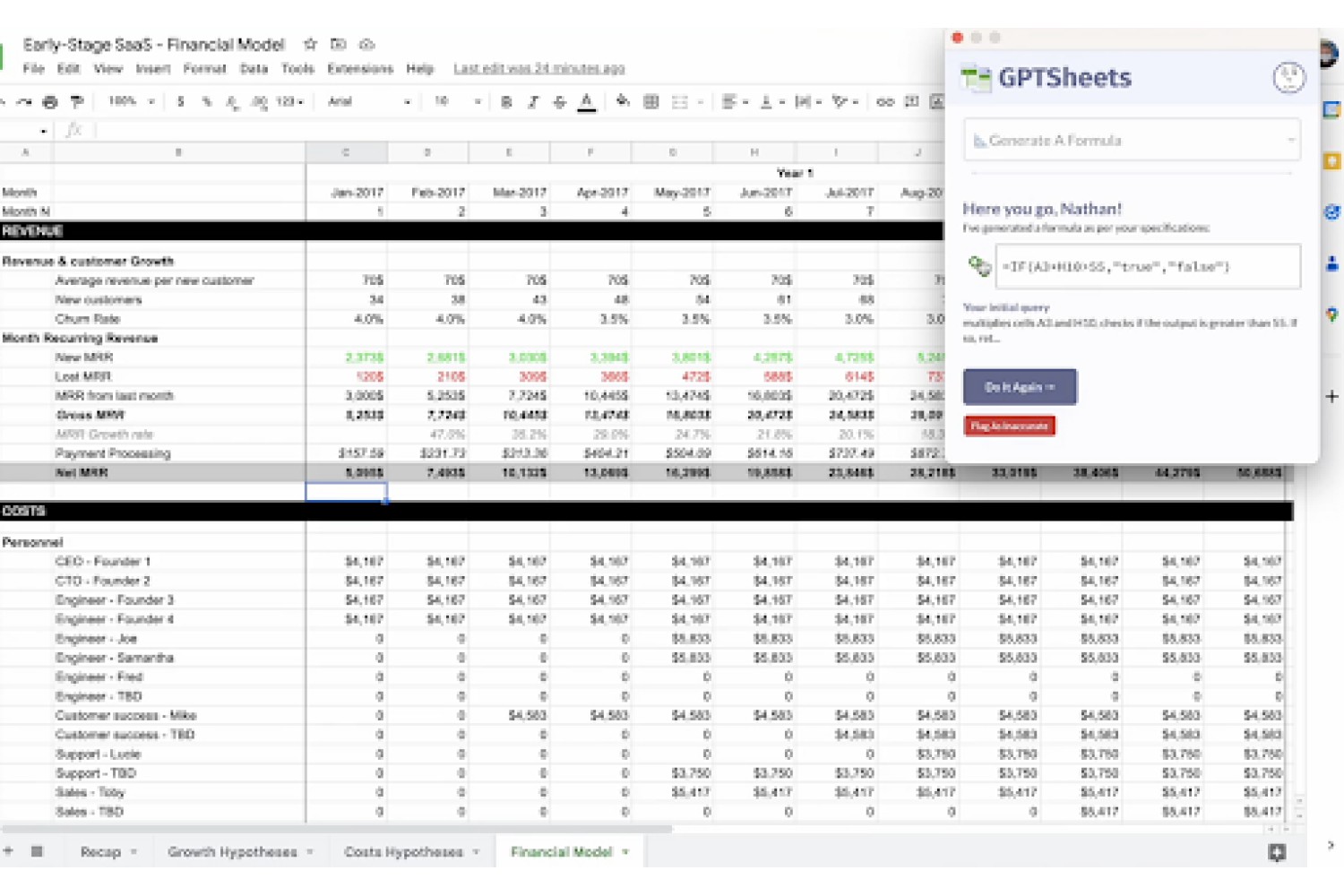Open Maps in the side panel

1331,314
